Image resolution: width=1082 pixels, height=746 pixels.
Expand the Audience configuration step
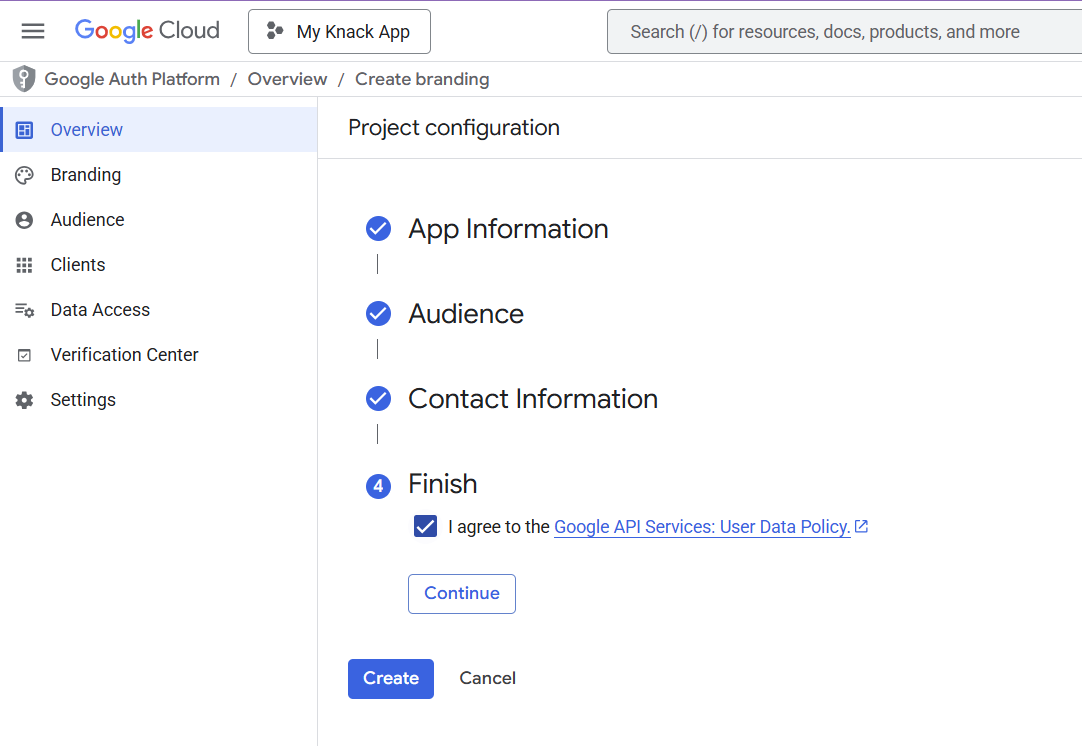coord(466,314)
